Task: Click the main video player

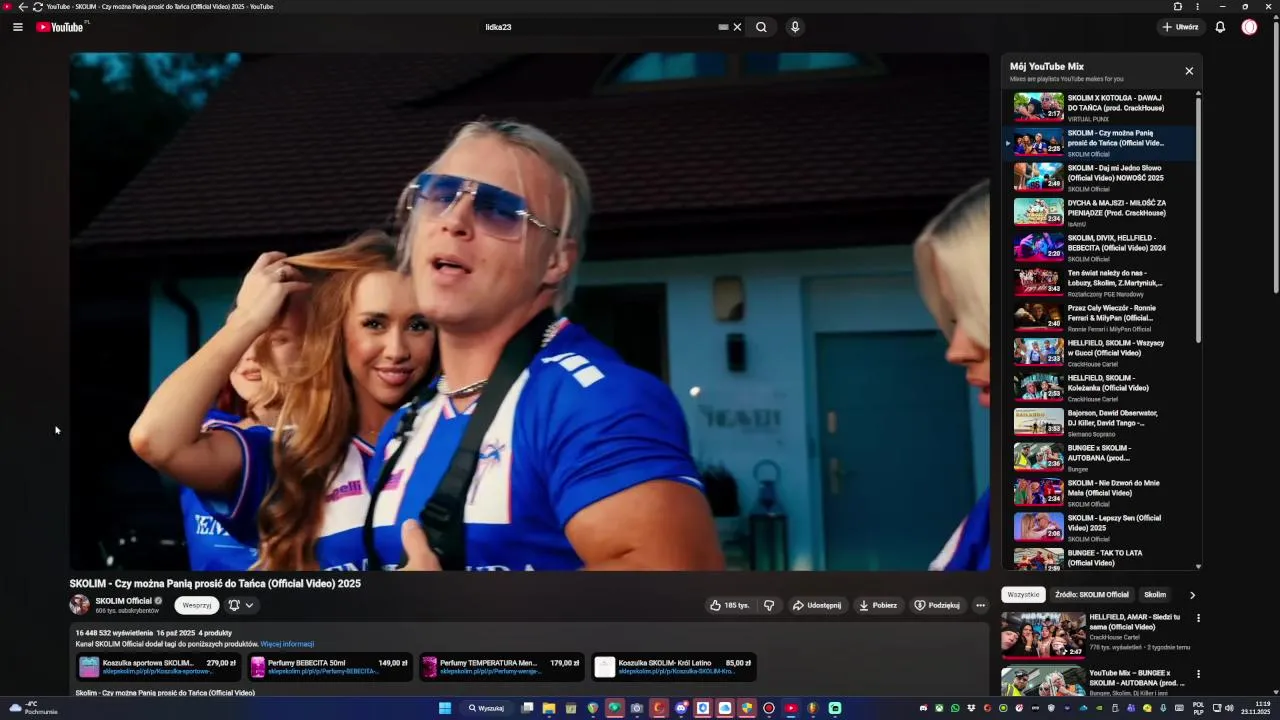Action: [529, 311]
